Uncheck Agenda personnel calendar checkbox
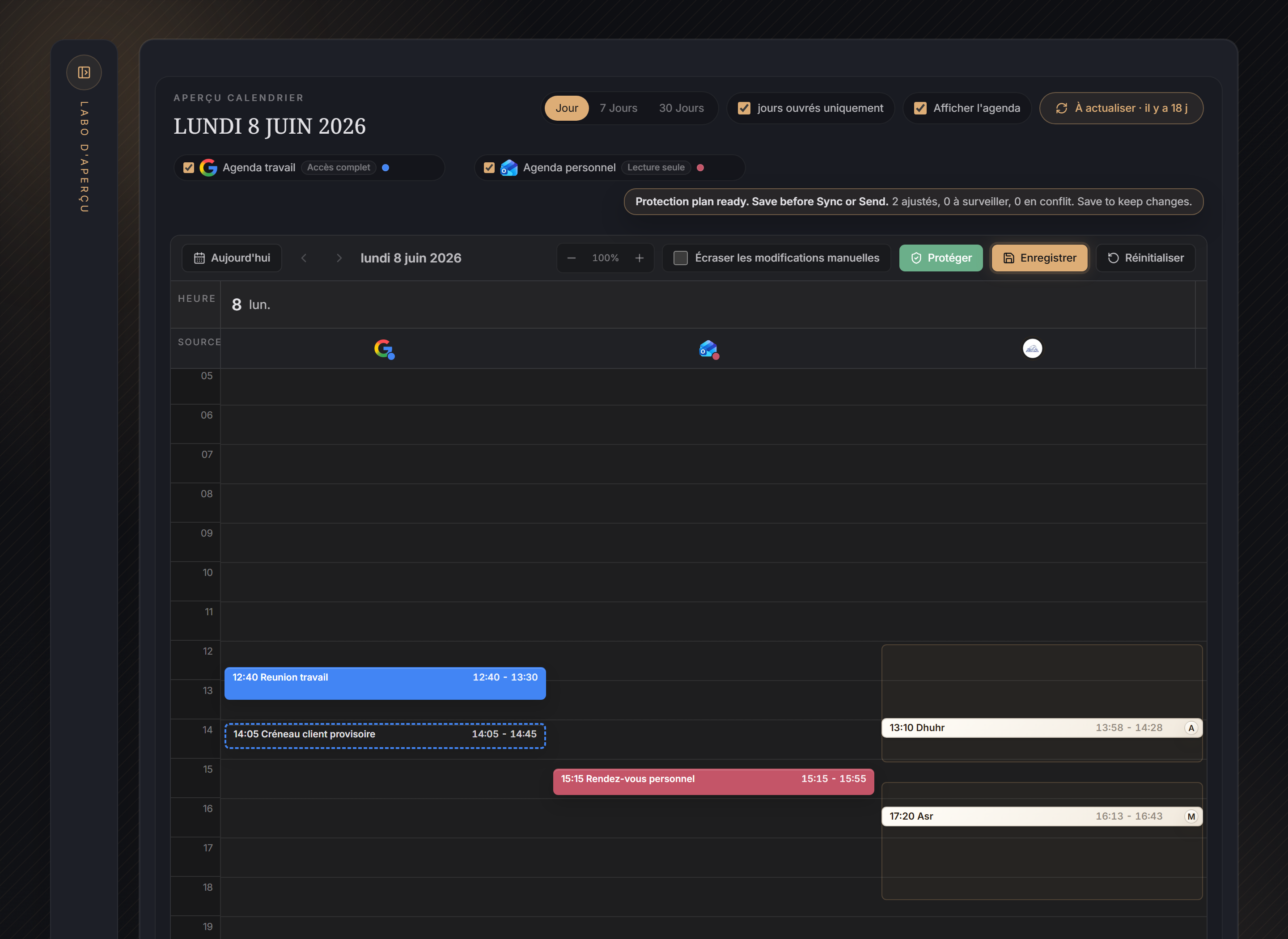 [489, 168]
